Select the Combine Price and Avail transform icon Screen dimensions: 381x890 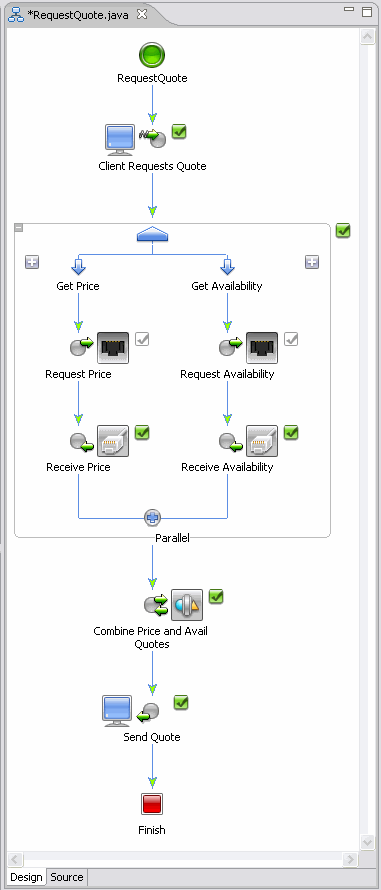pyautogui.click(x=187, y=605)
